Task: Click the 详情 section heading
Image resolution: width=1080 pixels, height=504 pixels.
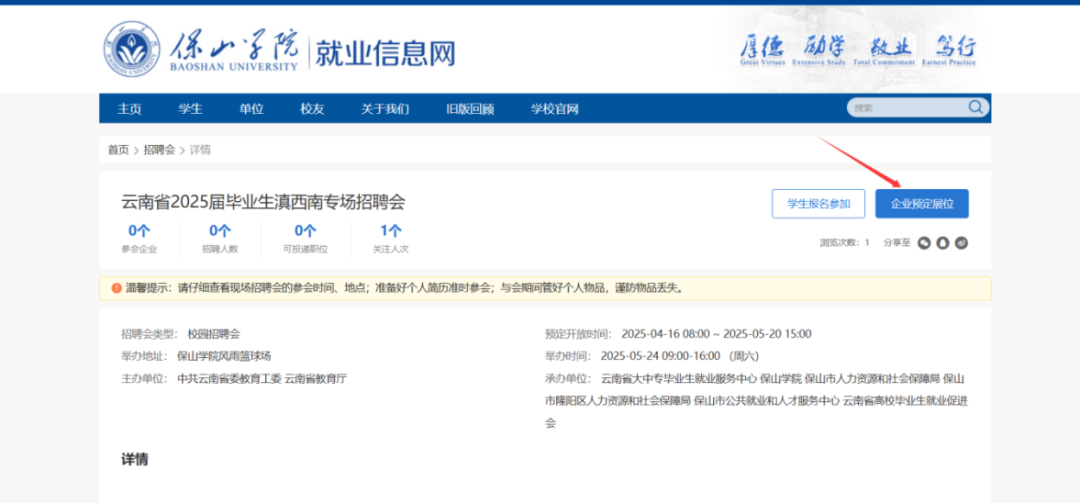Action: 134,459
